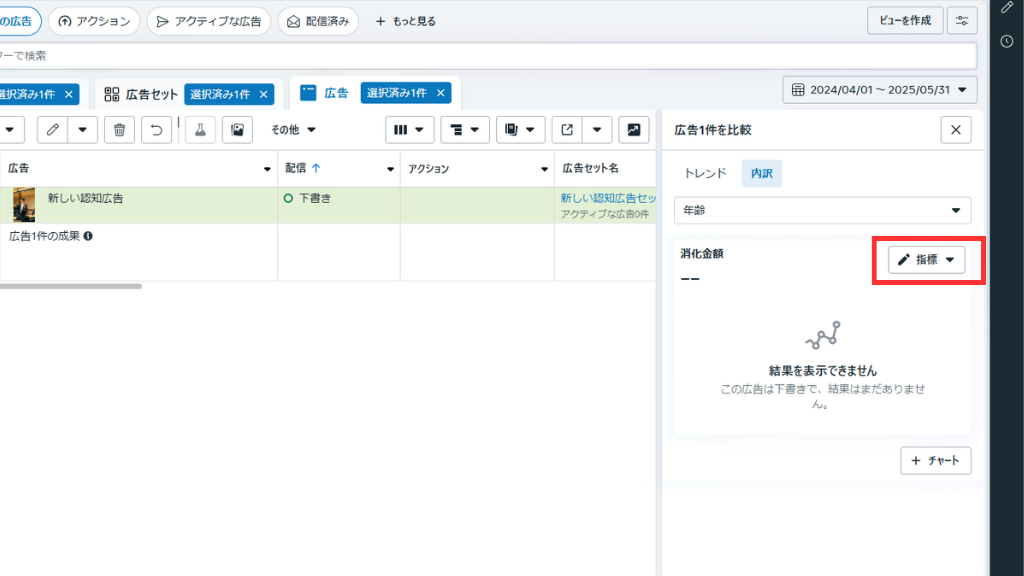Click the + チャート button
Image resolution: width=1024 pixels, height=576 pixels.
[x=935, y=461]
